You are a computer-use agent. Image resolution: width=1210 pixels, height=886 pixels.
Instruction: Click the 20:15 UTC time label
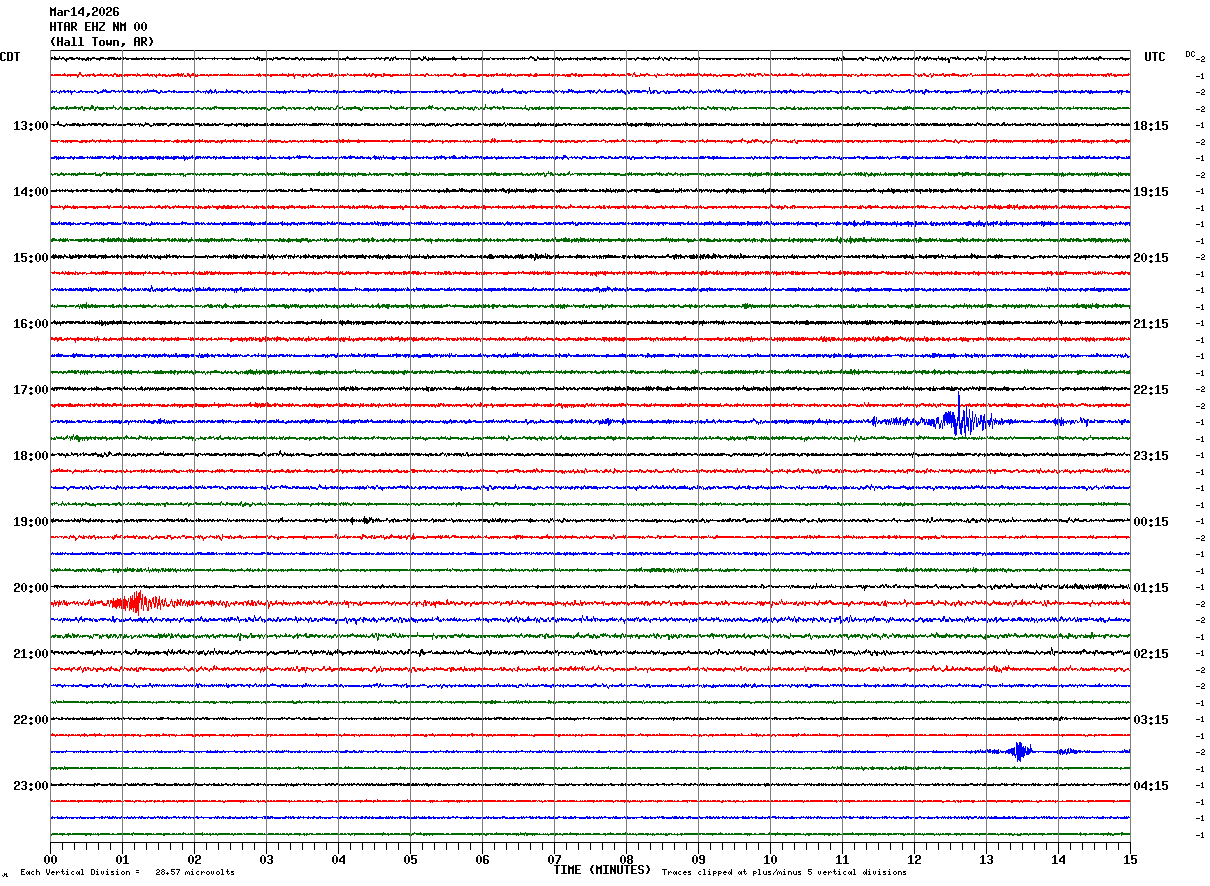[x=1151, y=258]
